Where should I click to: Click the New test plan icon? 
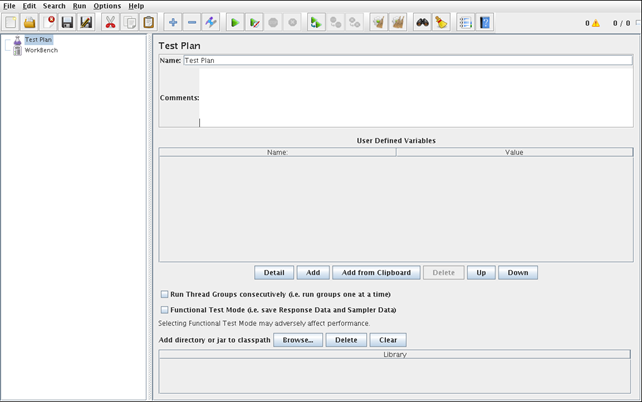pyautogui.click(x=11, y=22)
